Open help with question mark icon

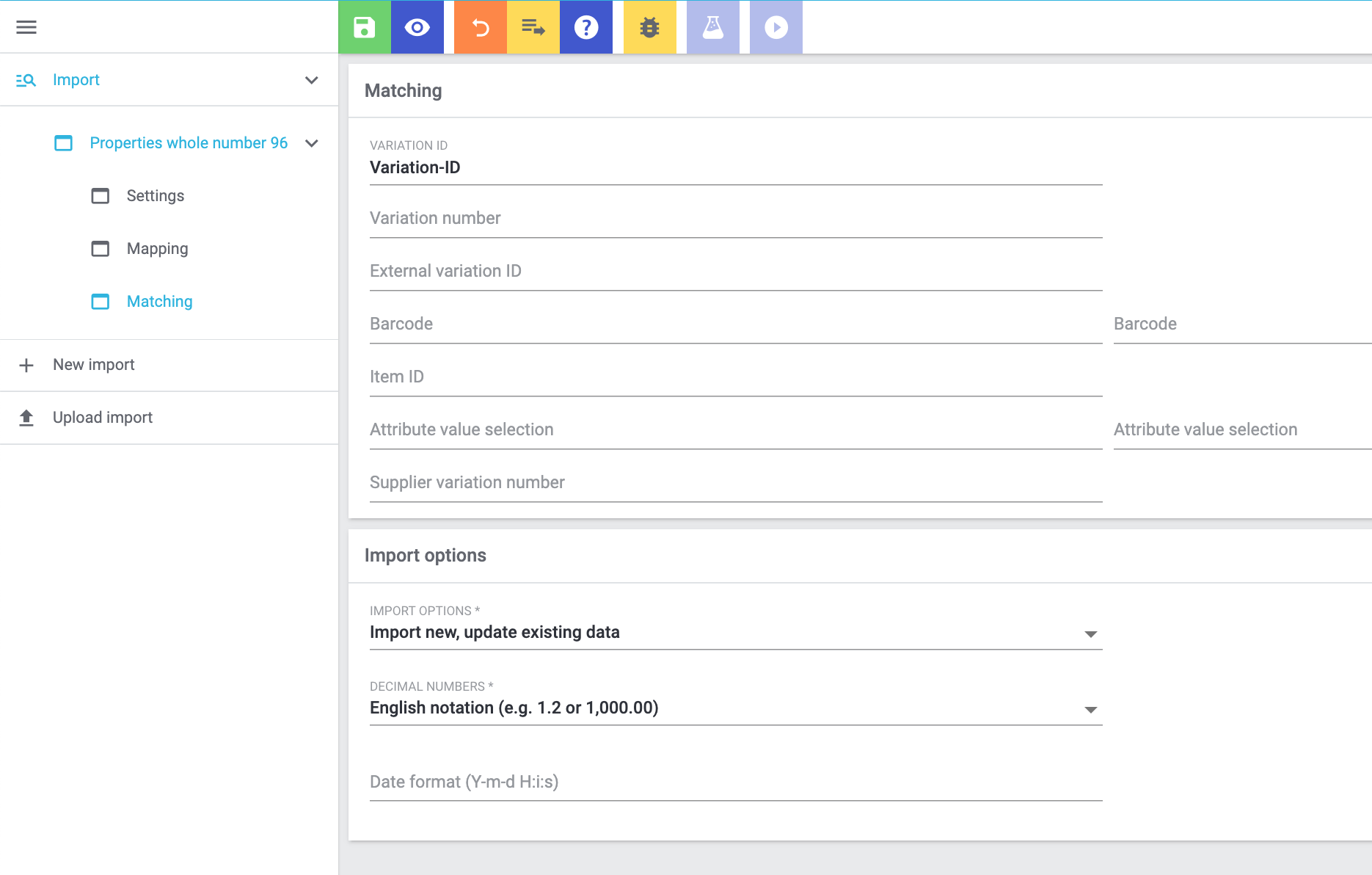click(x=586, y=27)
